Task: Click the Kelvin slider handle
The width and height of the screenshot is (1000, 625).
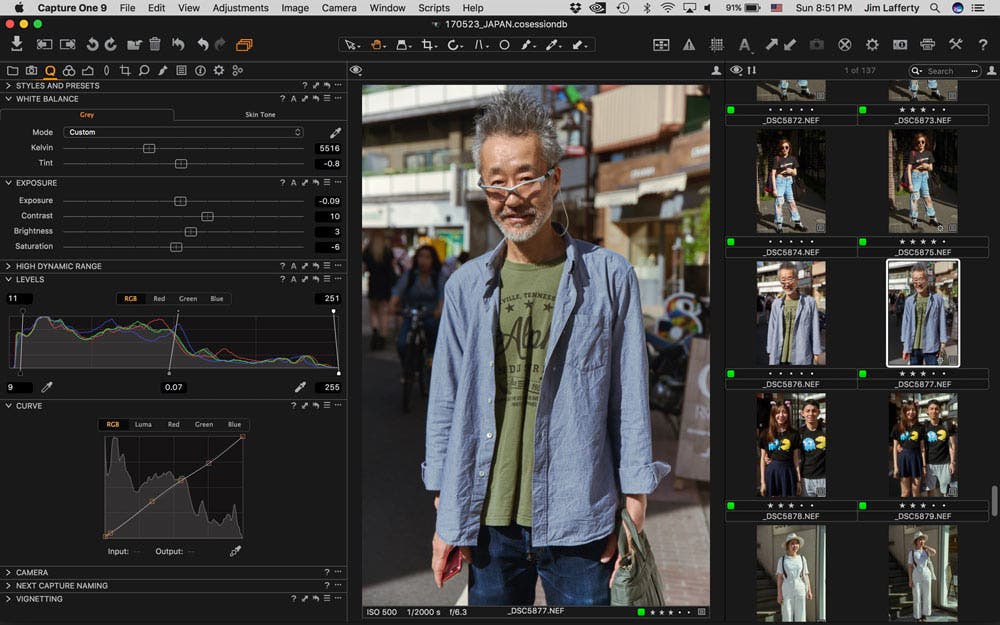Action: tap(149, 148)
